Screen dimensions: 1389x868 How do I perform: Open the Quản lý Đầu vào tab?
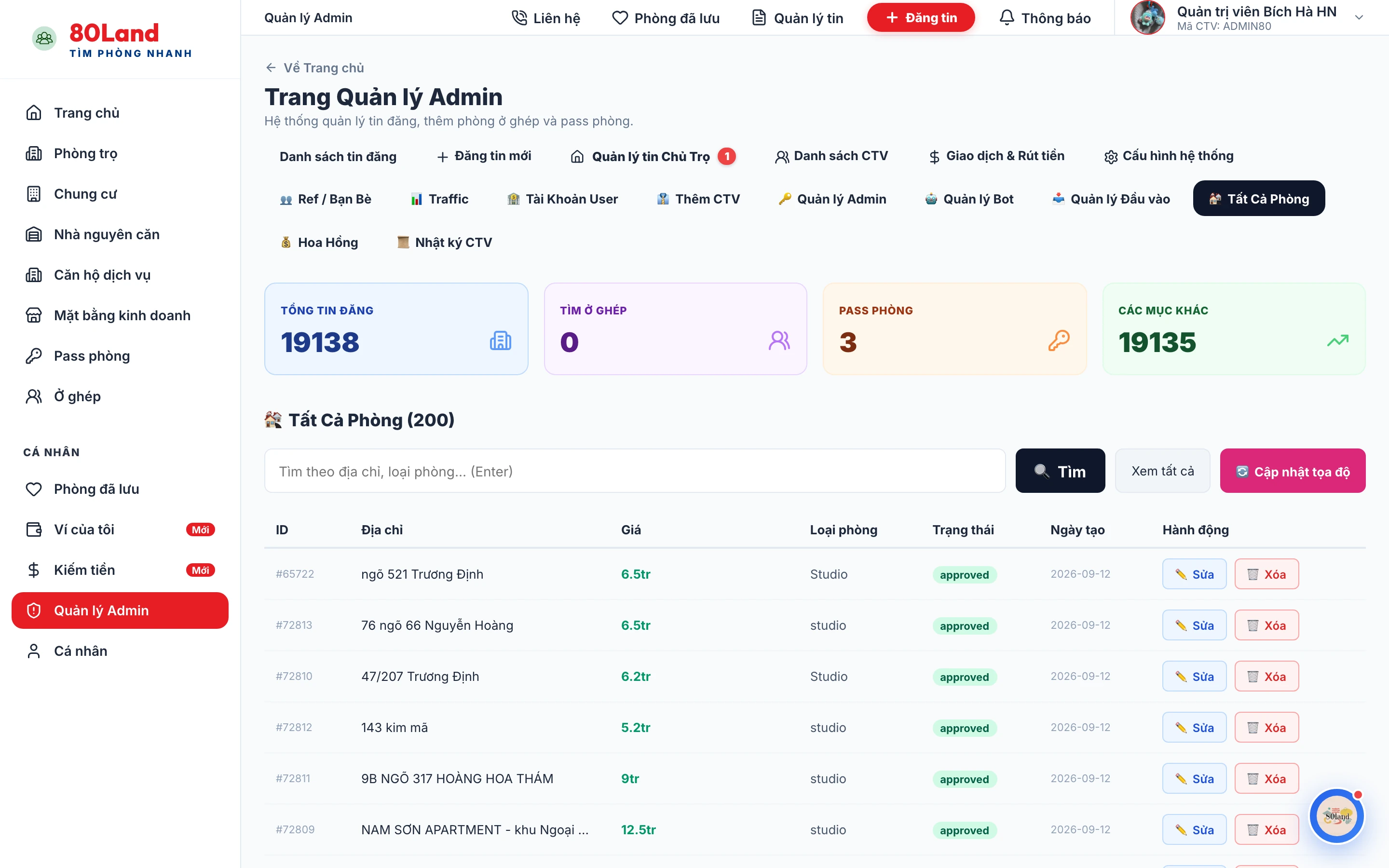tap(1111, 199)
